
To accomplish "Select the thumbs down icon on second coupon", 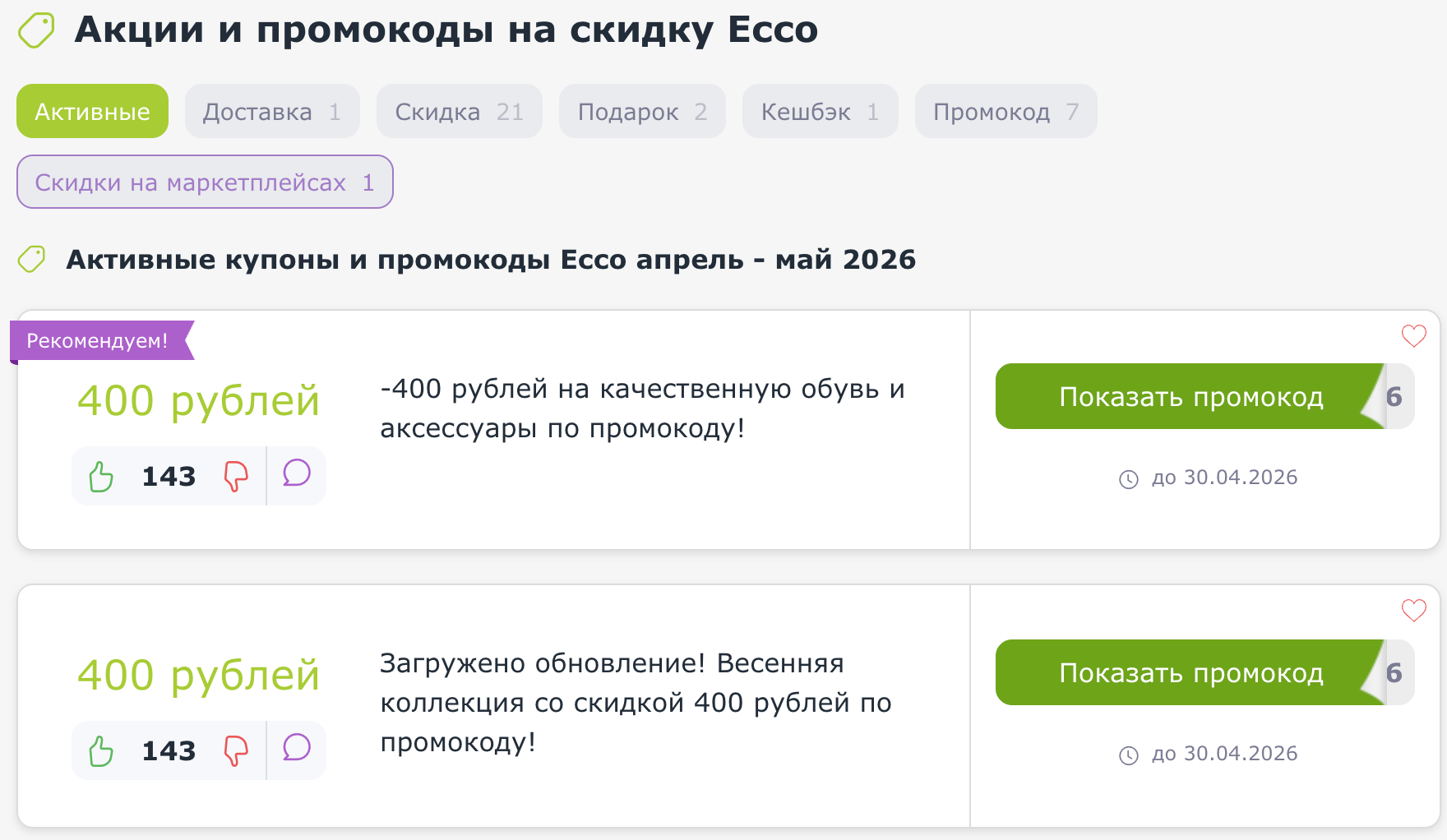I will point(235,750).
